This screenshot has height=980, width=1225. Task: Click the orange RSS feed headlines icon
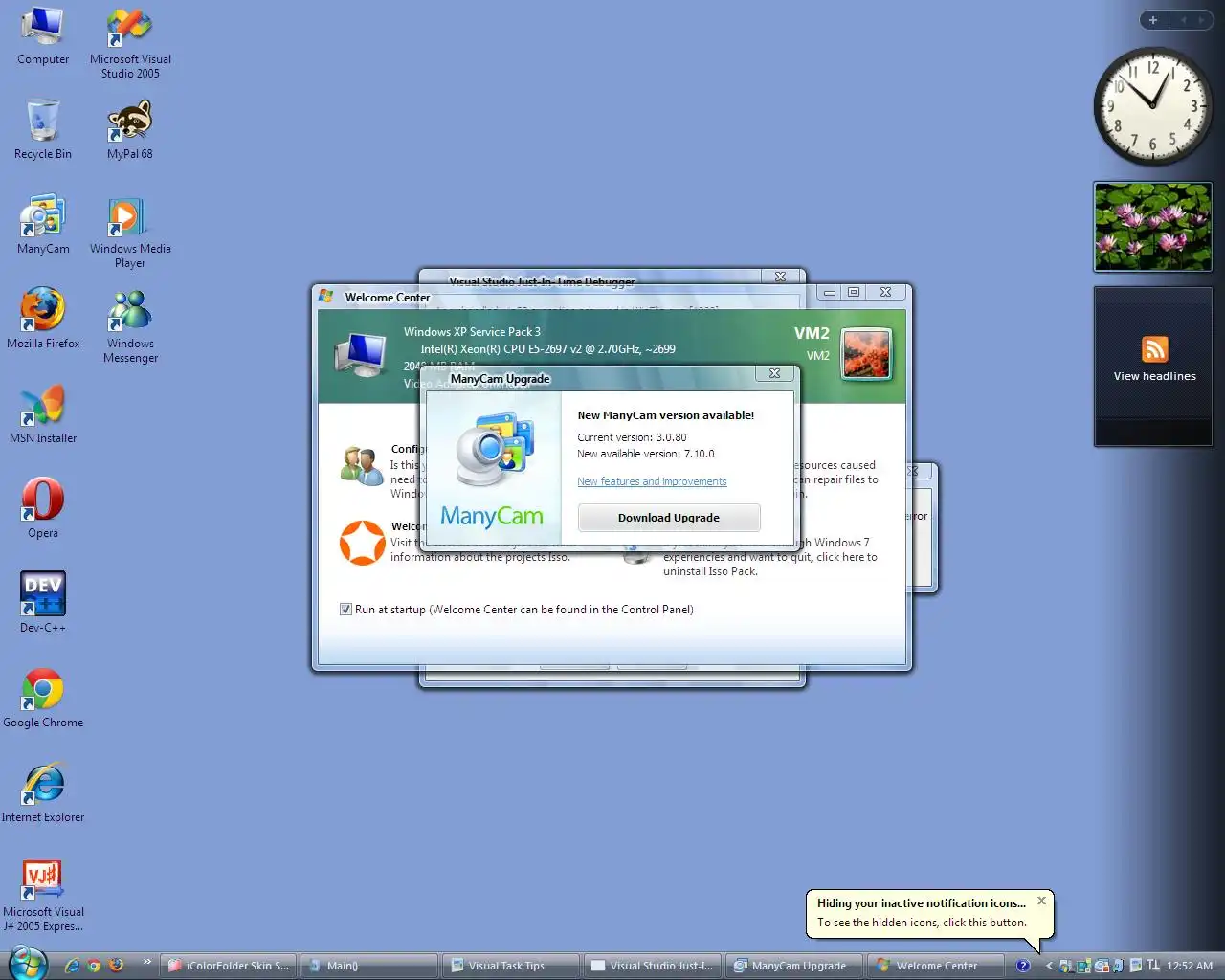[1155, 348]
